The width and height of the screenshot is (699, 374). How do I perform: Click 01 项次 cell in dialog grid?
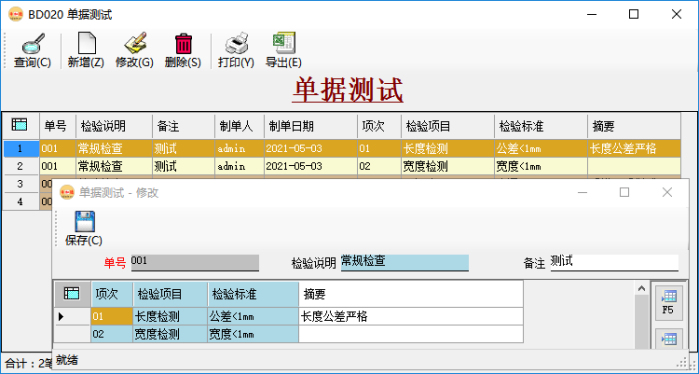111,316
